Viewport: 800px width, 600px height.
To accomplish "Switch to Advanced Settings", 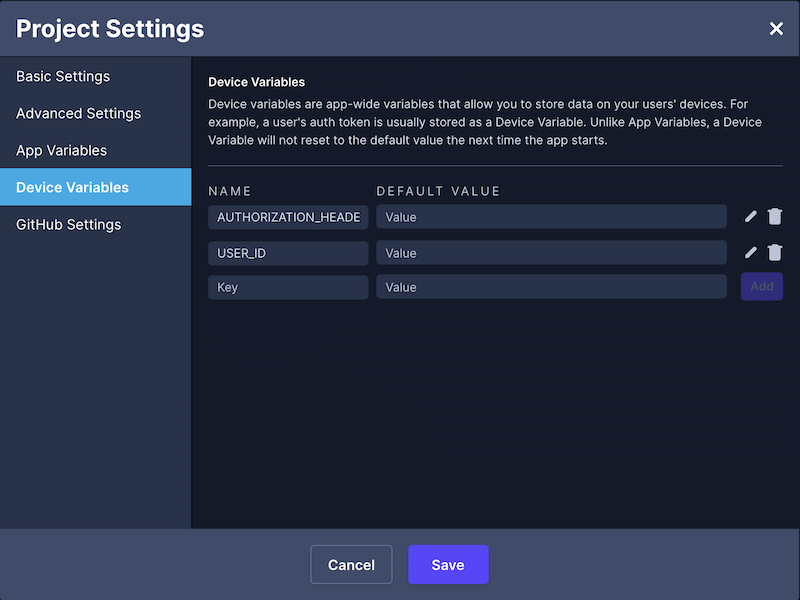I will pos(96,113).
